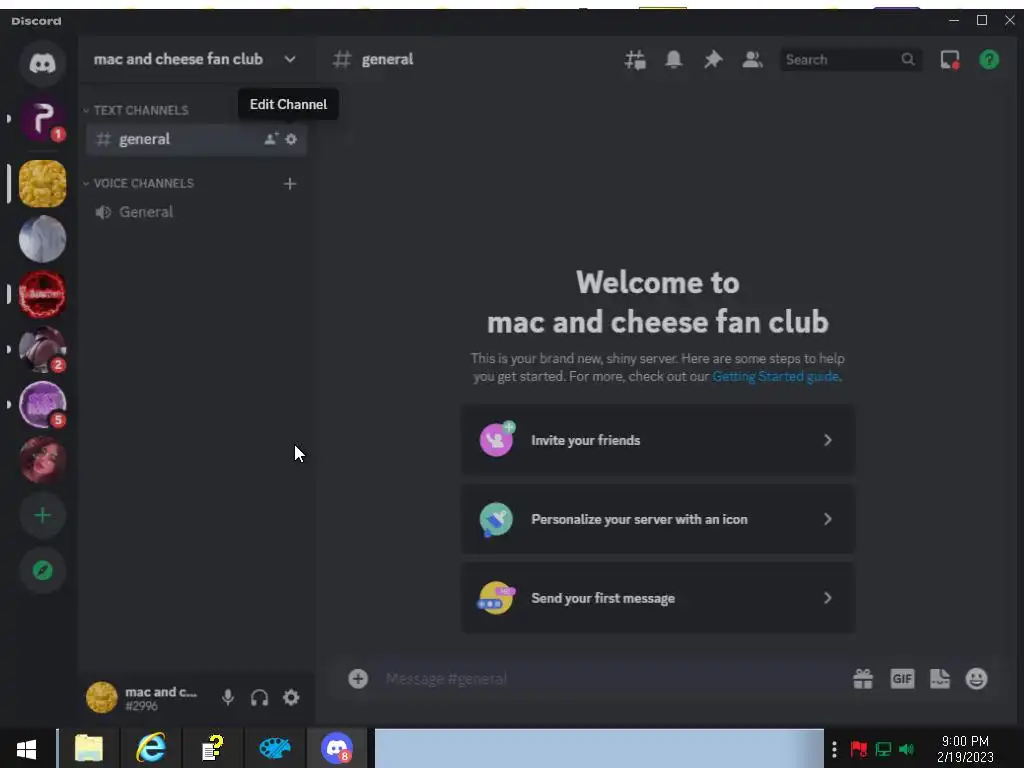
Task: Send a gift icon in message bar
Action: coord(863,679)
